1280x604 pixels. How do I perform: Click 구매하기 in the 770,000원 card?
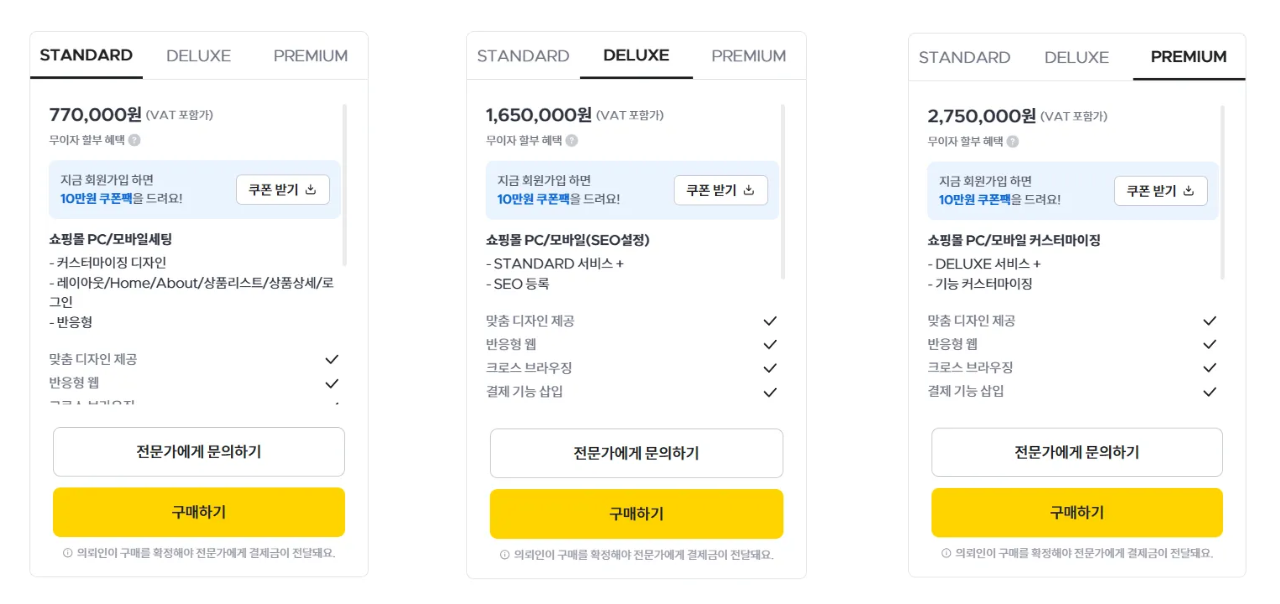click(199, 512)
